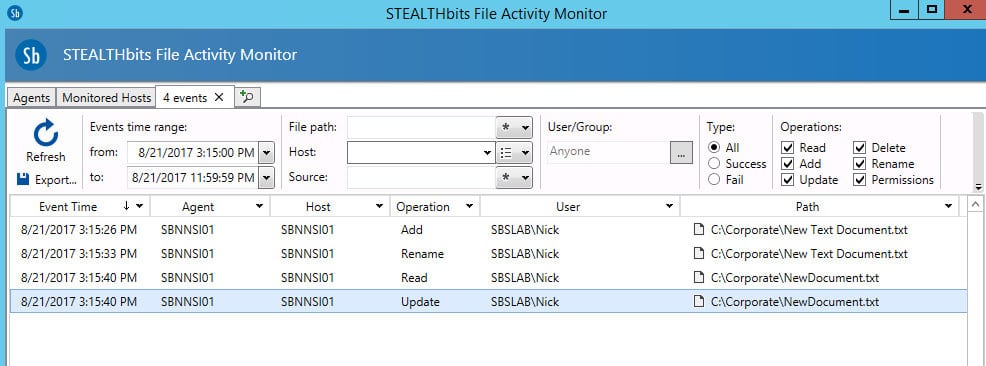Click New Text Document.txt path in Rename row
This screenshot has width=986, height=366.
(x=809, y=254)
